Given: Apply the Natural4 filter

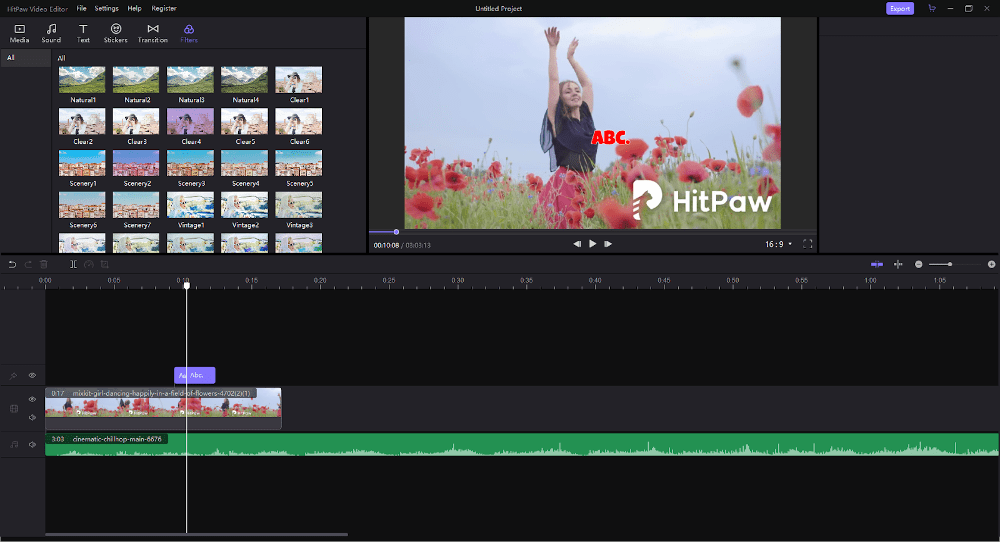Looking at the screenshot, I should [x=245, y=80].
